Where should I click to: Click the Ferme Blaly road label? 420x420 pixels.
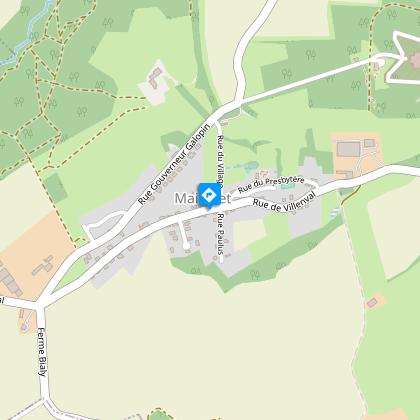[41, 352]
